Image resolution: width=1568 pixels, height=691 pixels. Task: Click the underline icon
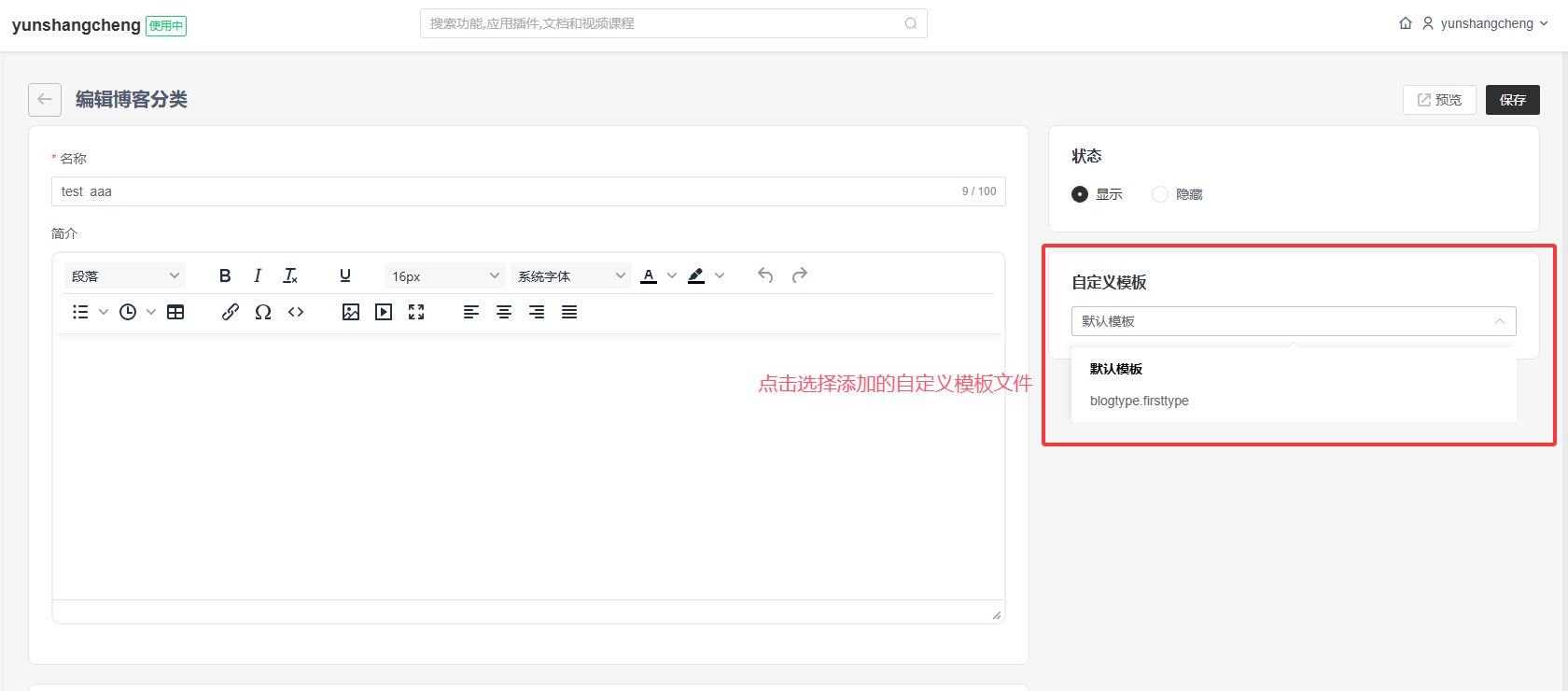345,275
